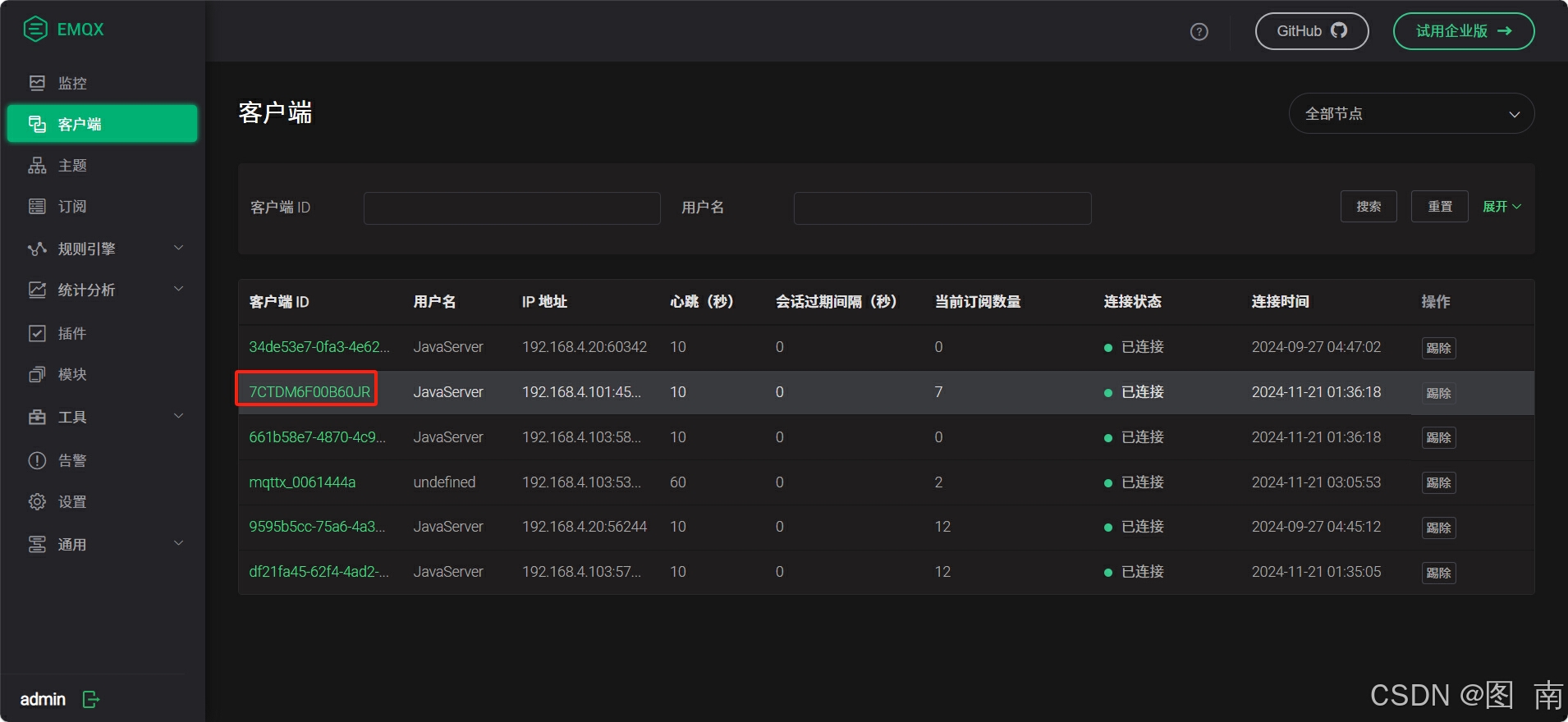1568x722 pixels.
Task: Open client 34de53e7-0fa3-4e62... link
Action: [319, 347]
